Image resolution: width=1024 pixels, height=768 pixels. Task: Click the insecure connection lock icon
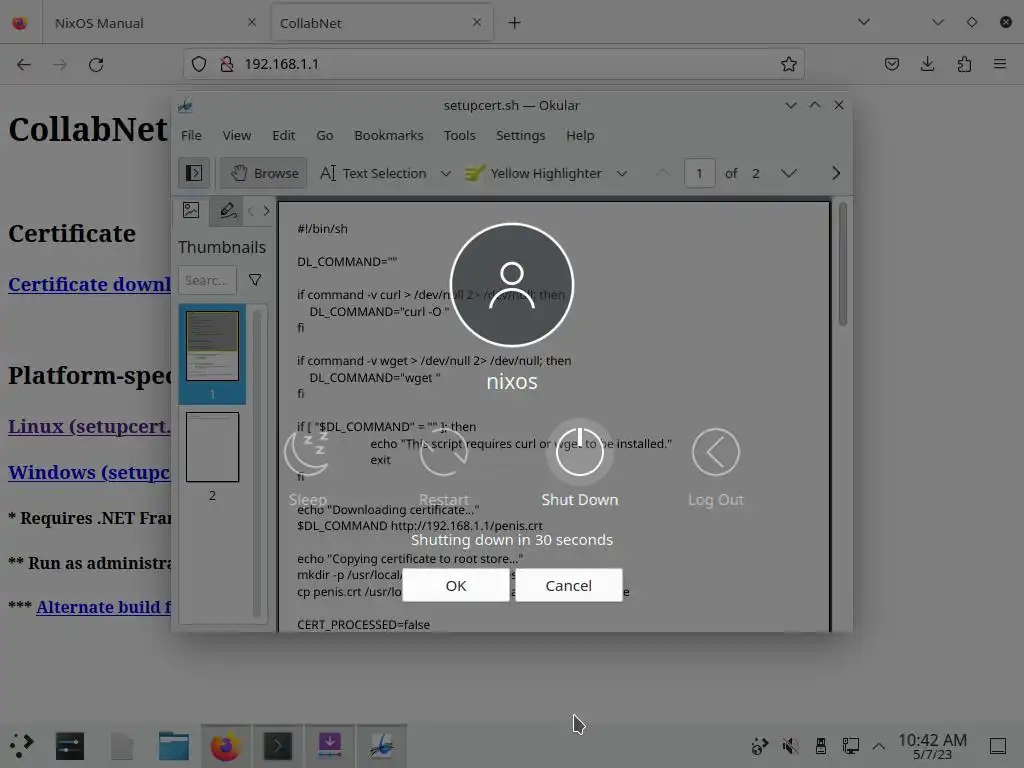tap(227, 64)
